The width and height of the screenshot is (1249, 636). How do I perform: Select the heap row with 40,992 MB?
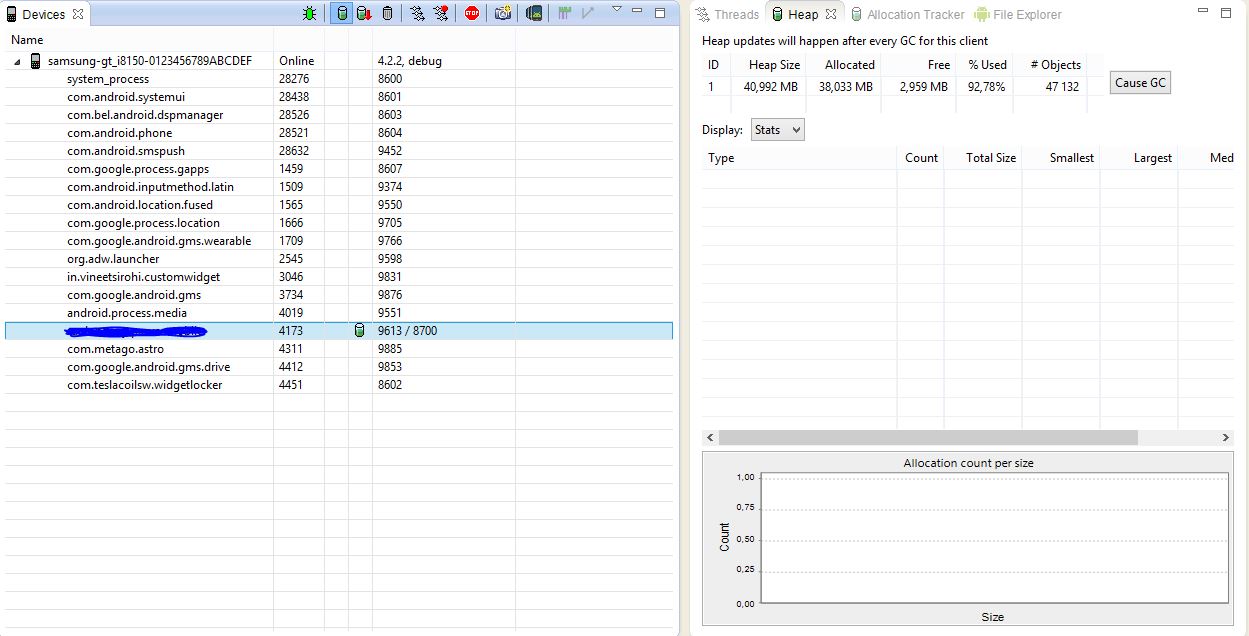coord(894,87)
